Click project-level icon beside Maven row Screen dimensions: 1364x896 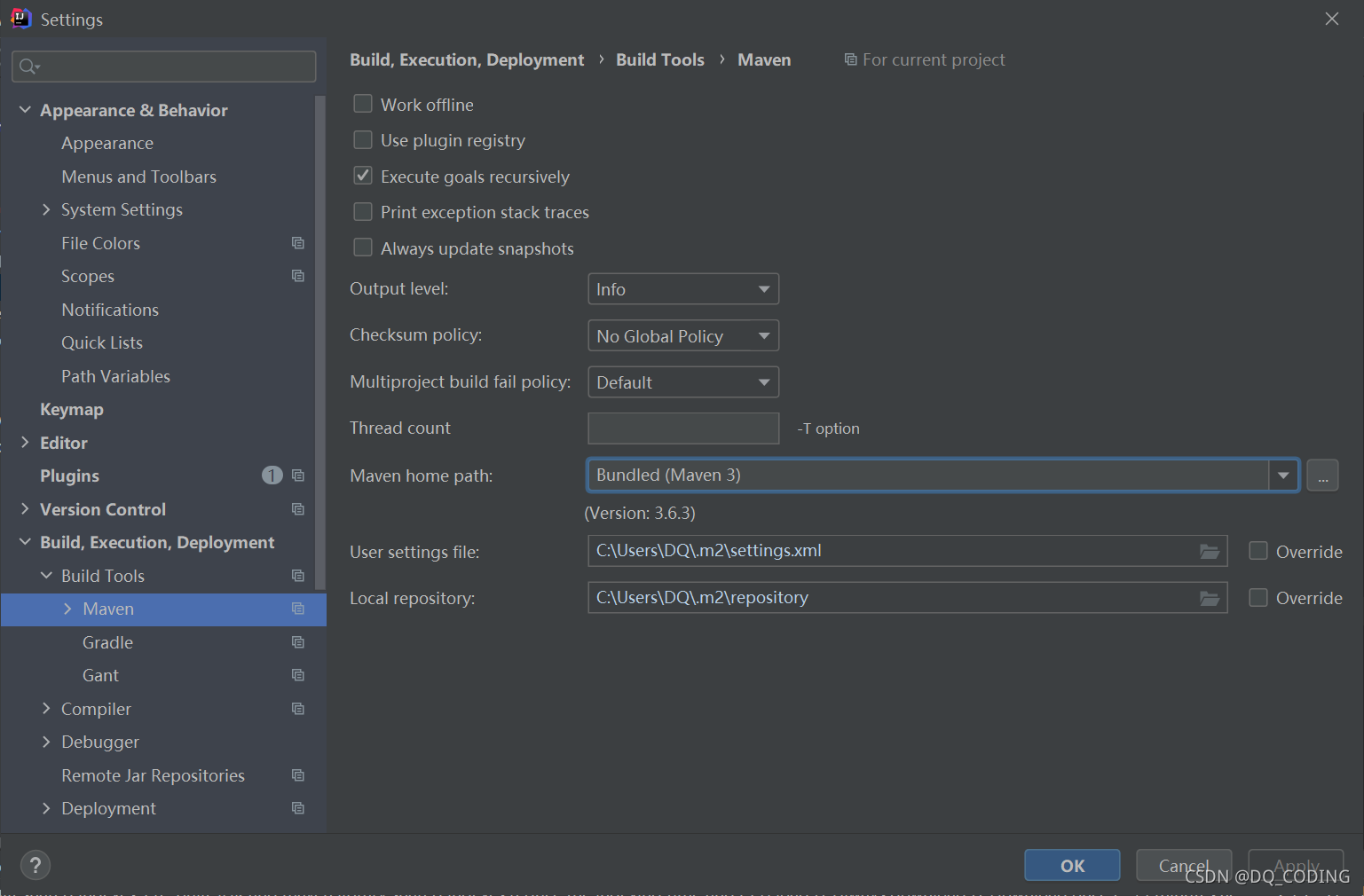(298, 609)
